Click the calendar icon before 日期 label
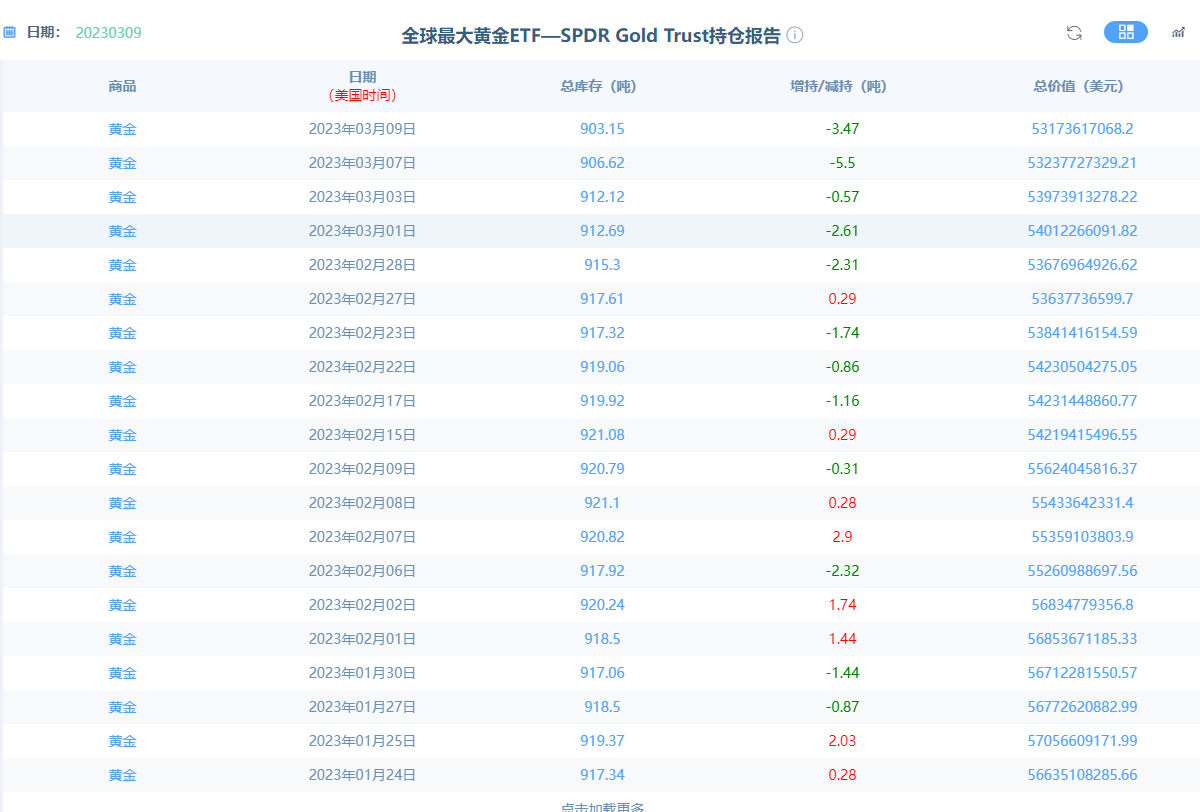 [11, 32]
